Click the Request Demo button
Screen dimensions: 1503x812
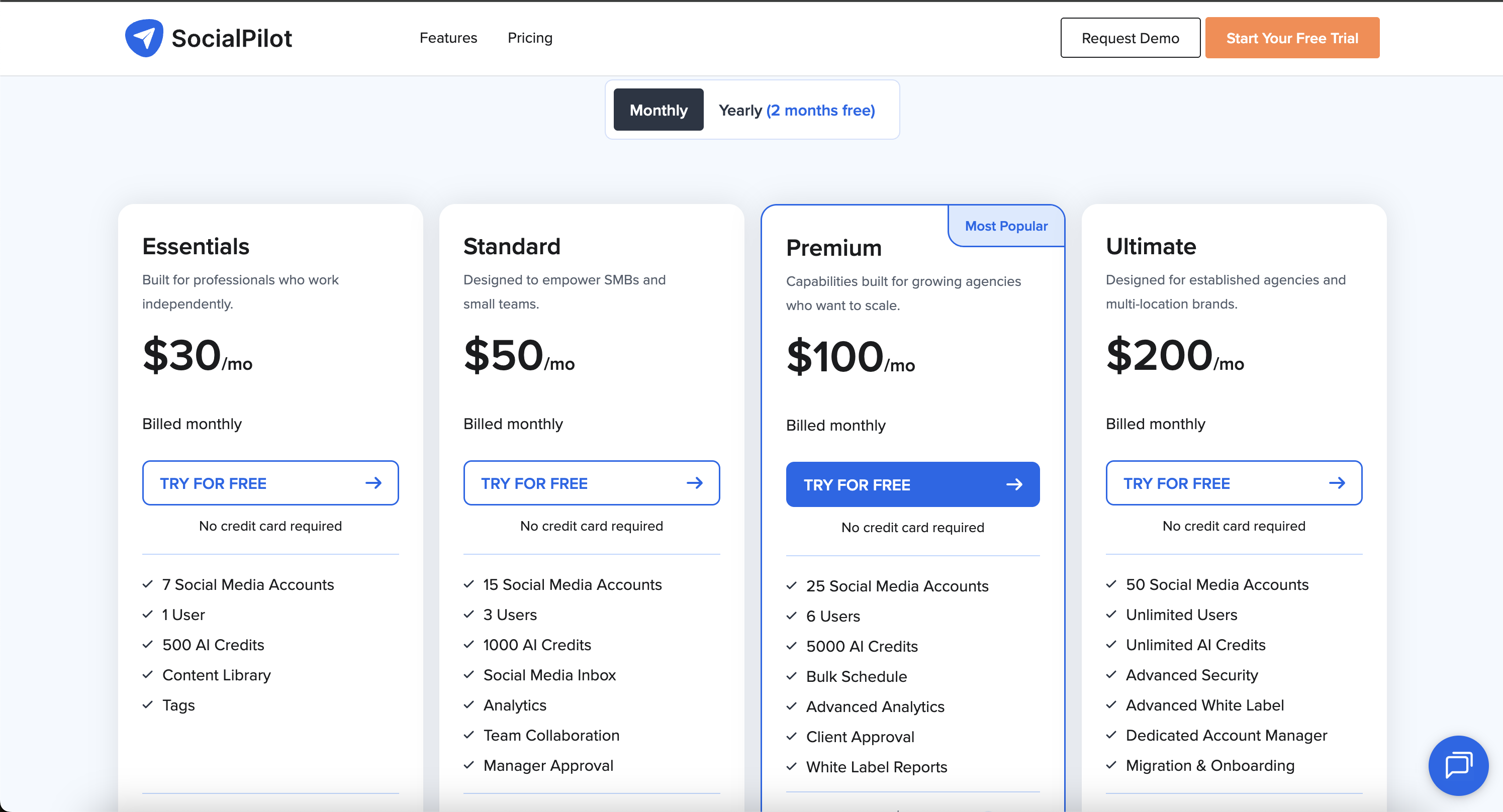tap(1130, 38)
